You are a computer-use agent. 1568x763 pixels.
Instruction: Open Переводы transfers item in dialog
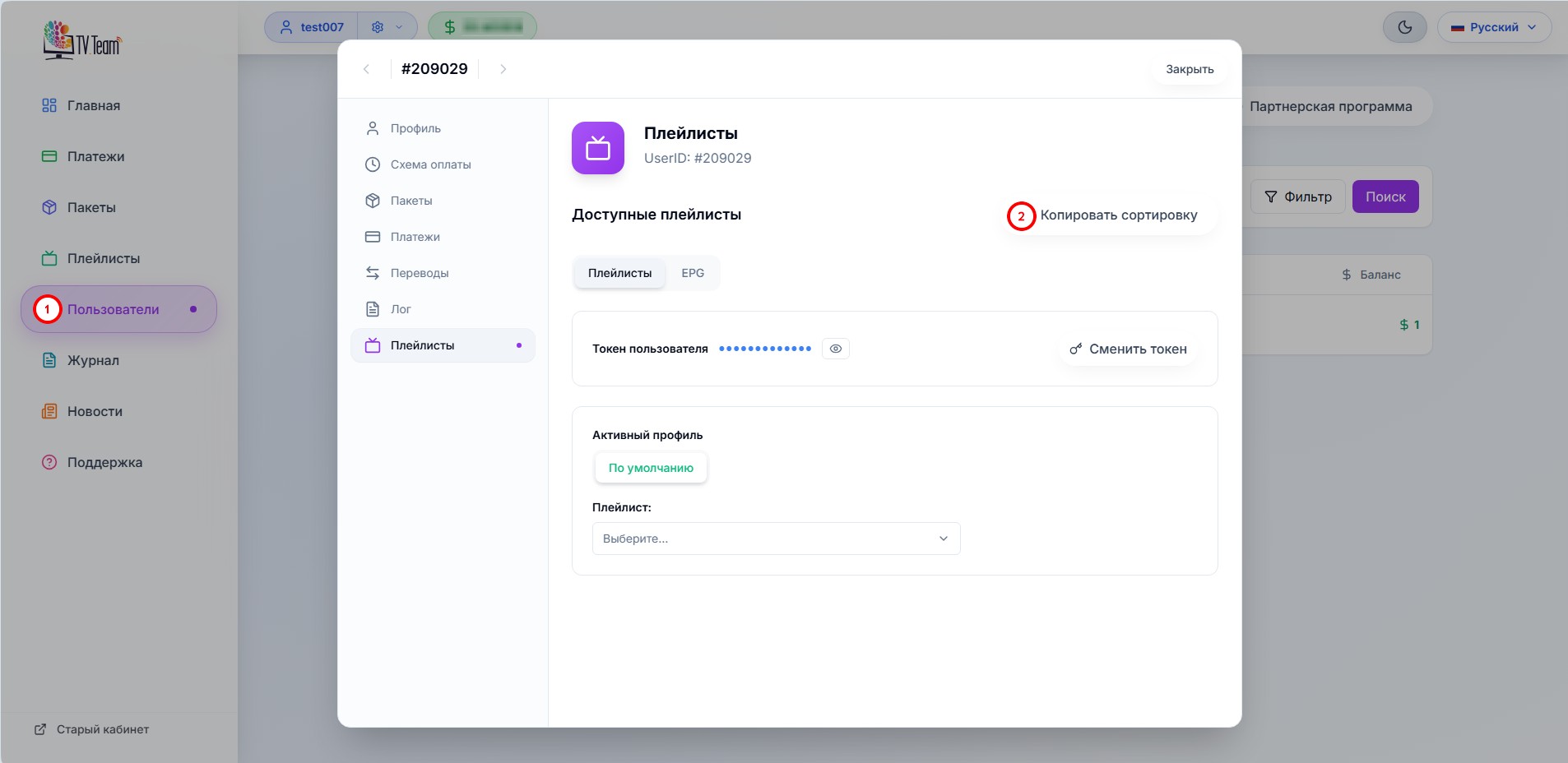point(419,273)
